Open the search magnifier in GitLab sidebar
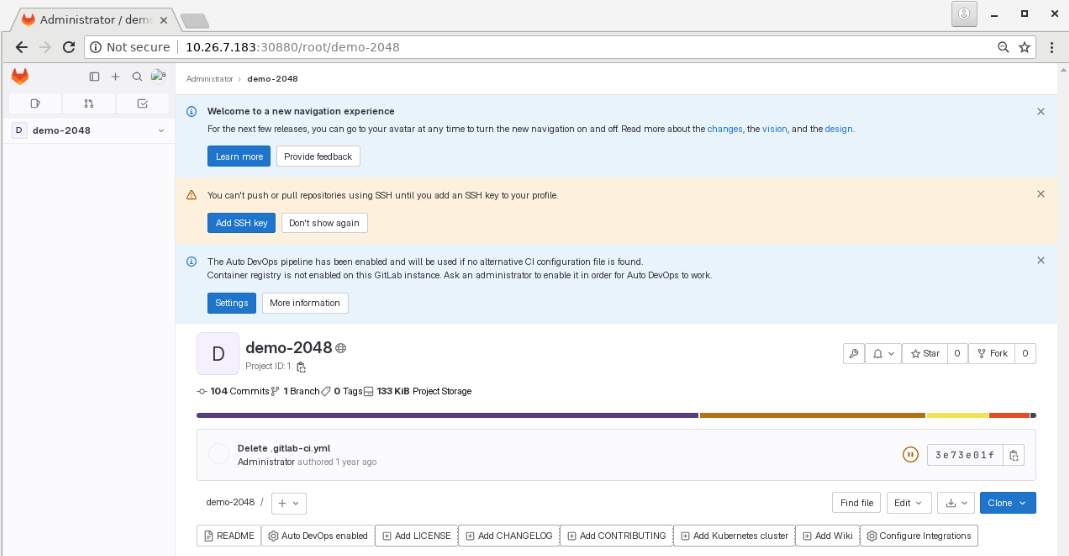The image size is (1069, 556). pyautogui.click(x=137, y=77)
